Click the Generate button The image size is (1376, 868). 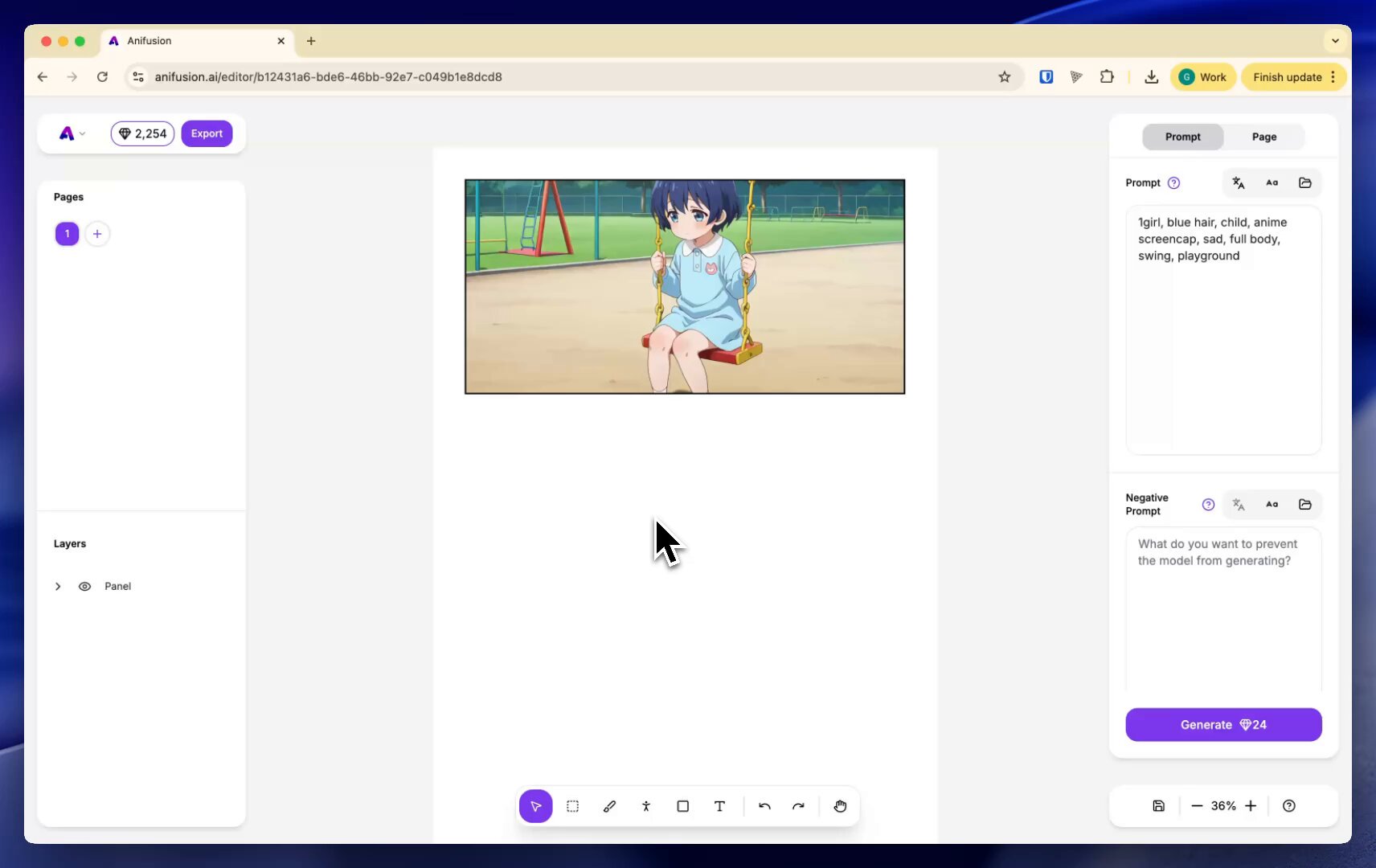pyautogui.click(x=1223, y=725)
